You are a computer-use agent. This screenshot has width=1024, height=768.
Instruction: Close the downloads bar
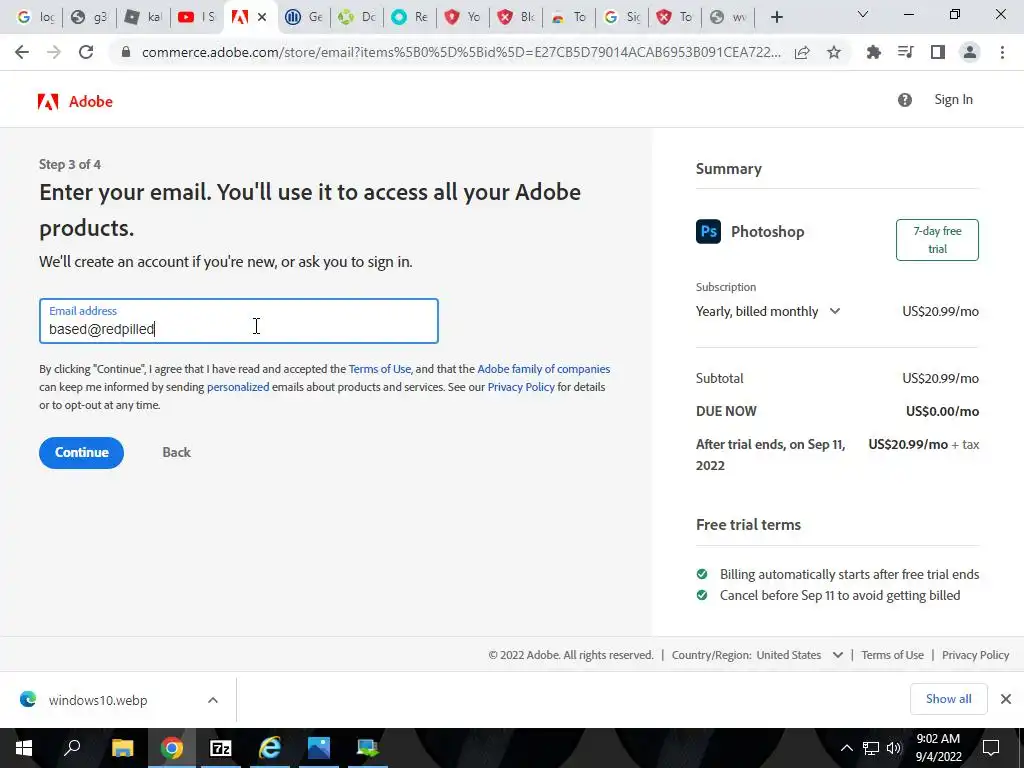[x=1006, y=699]
